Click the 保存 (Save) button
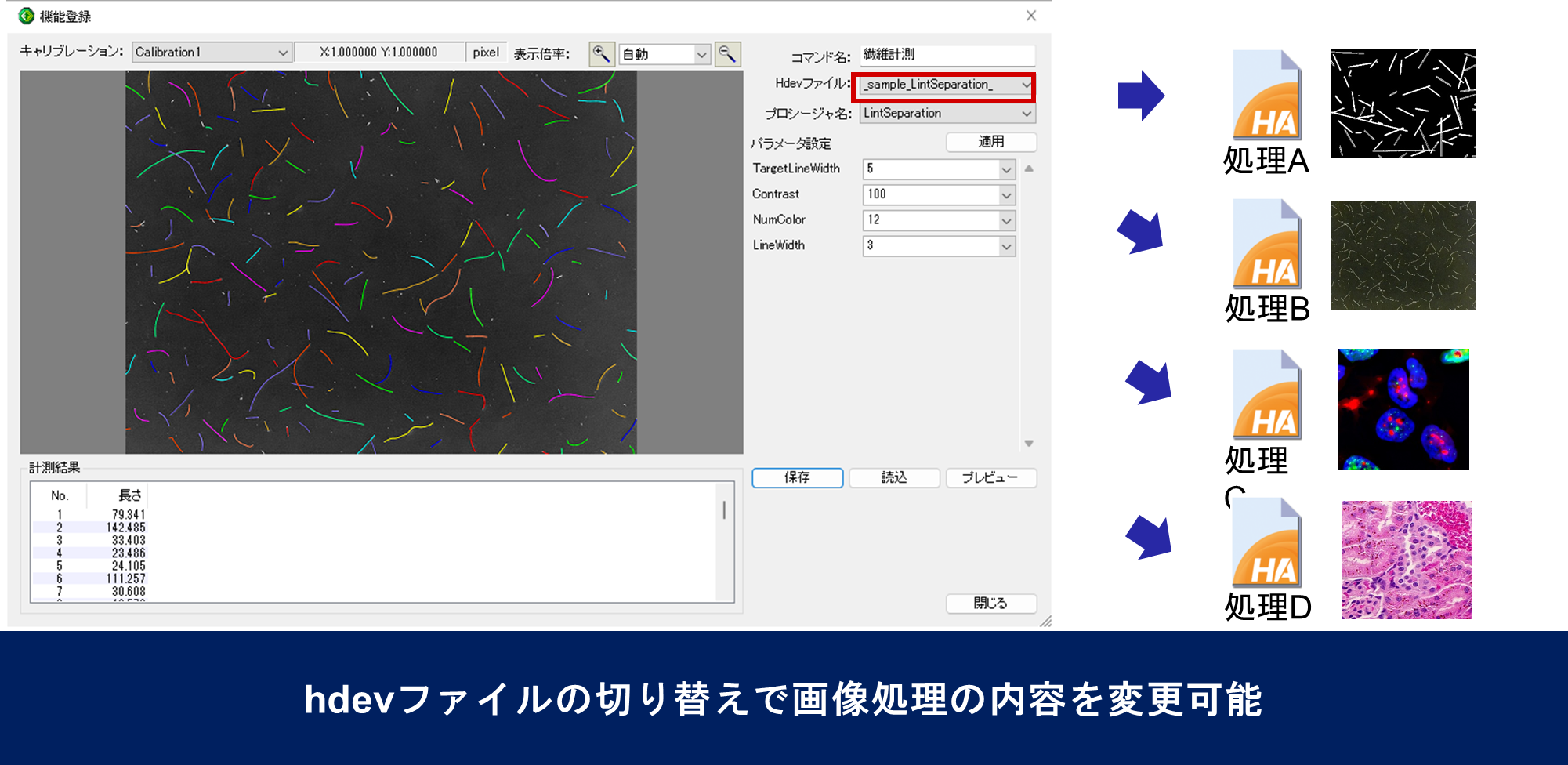 tap(797, 477)
